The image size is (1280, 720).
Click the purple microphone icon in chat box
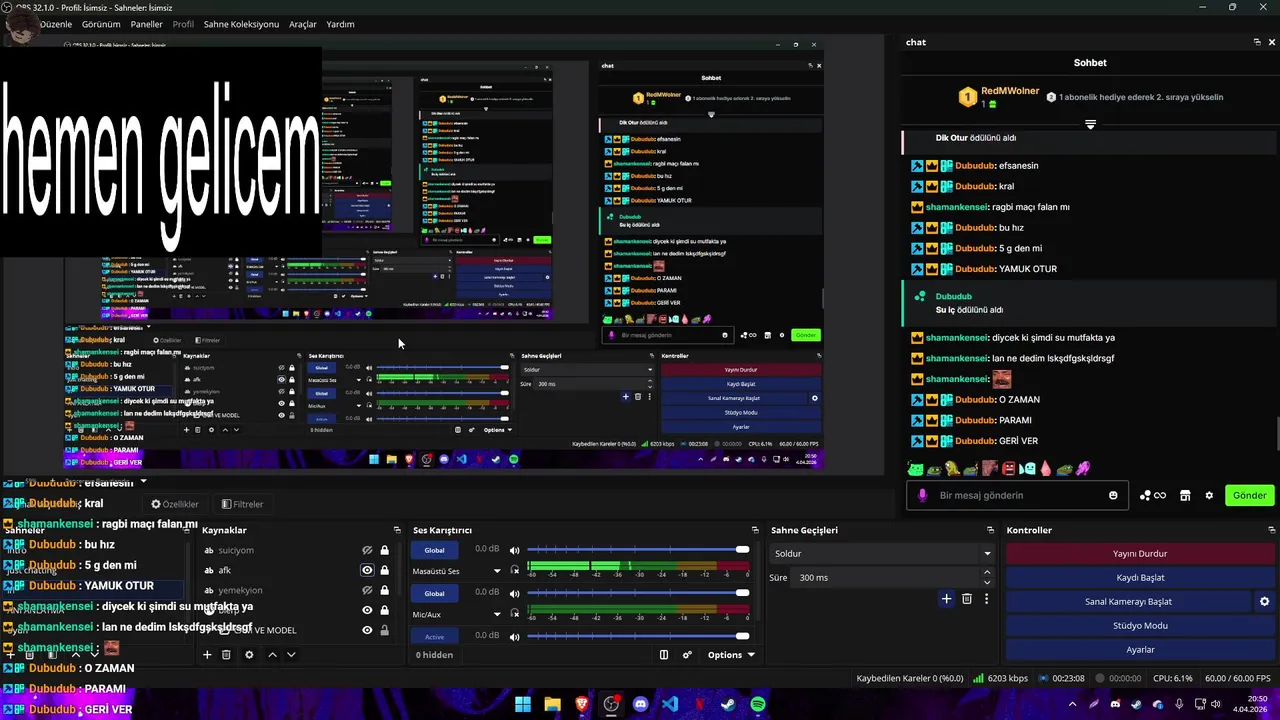tap(922, 495)
